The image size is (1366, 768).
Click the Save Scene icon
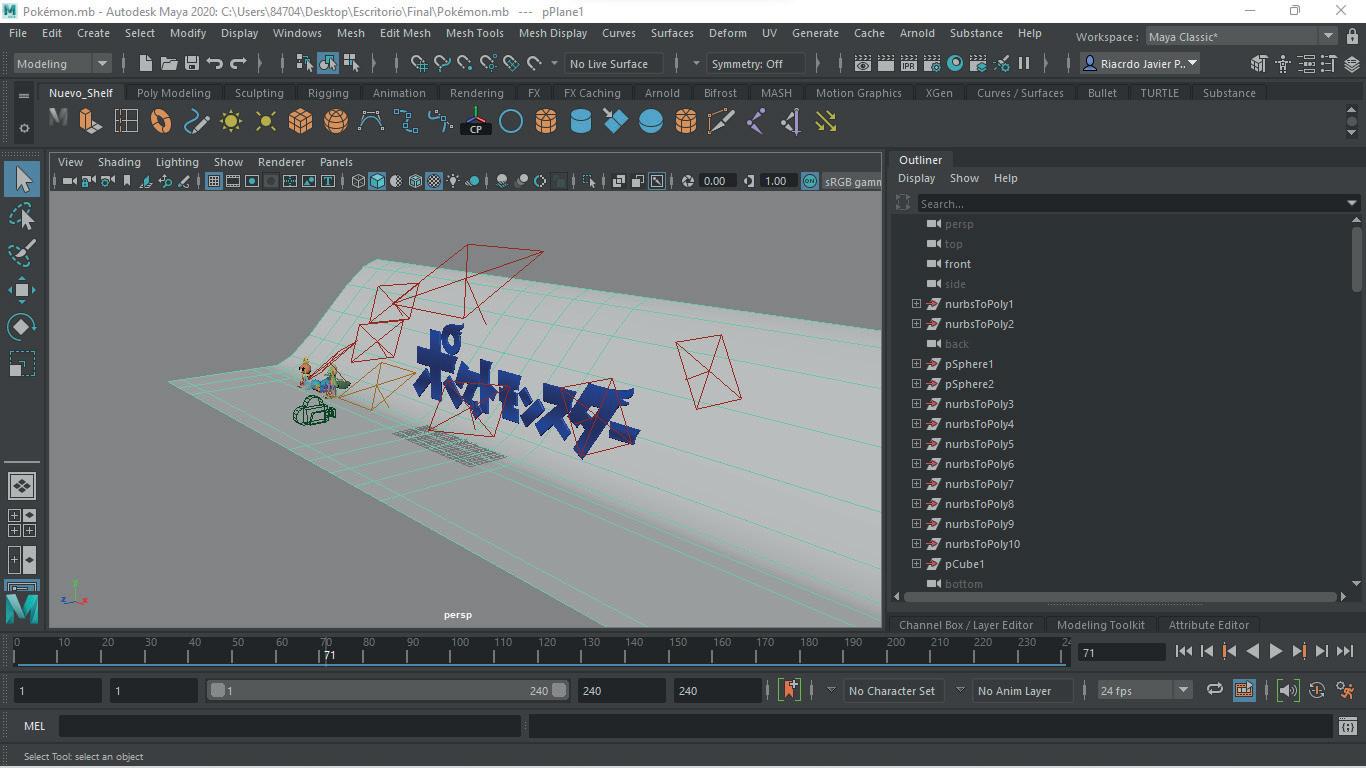click(192, 63)
